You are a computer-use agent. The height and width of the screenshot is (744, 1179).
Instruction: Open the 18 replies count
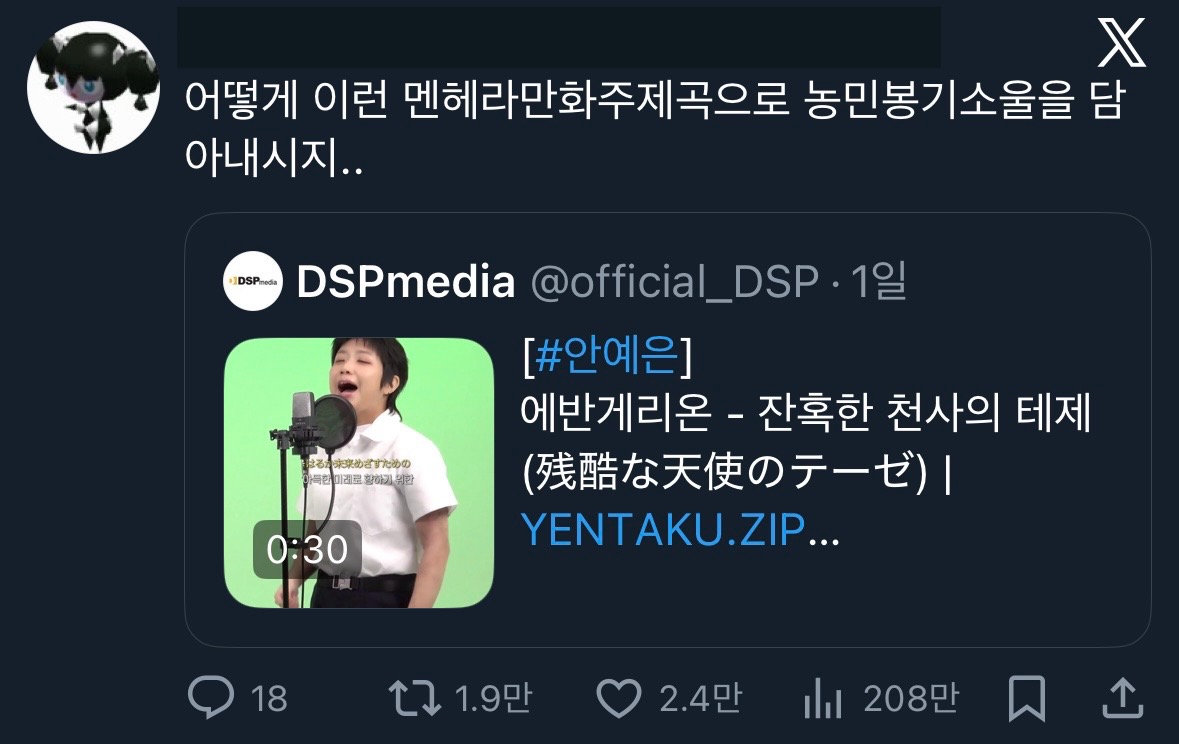tap(268, 699)
